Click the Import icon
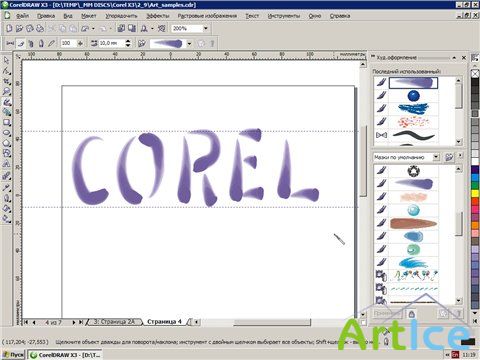Screen dimensions: 480x360 121,29
